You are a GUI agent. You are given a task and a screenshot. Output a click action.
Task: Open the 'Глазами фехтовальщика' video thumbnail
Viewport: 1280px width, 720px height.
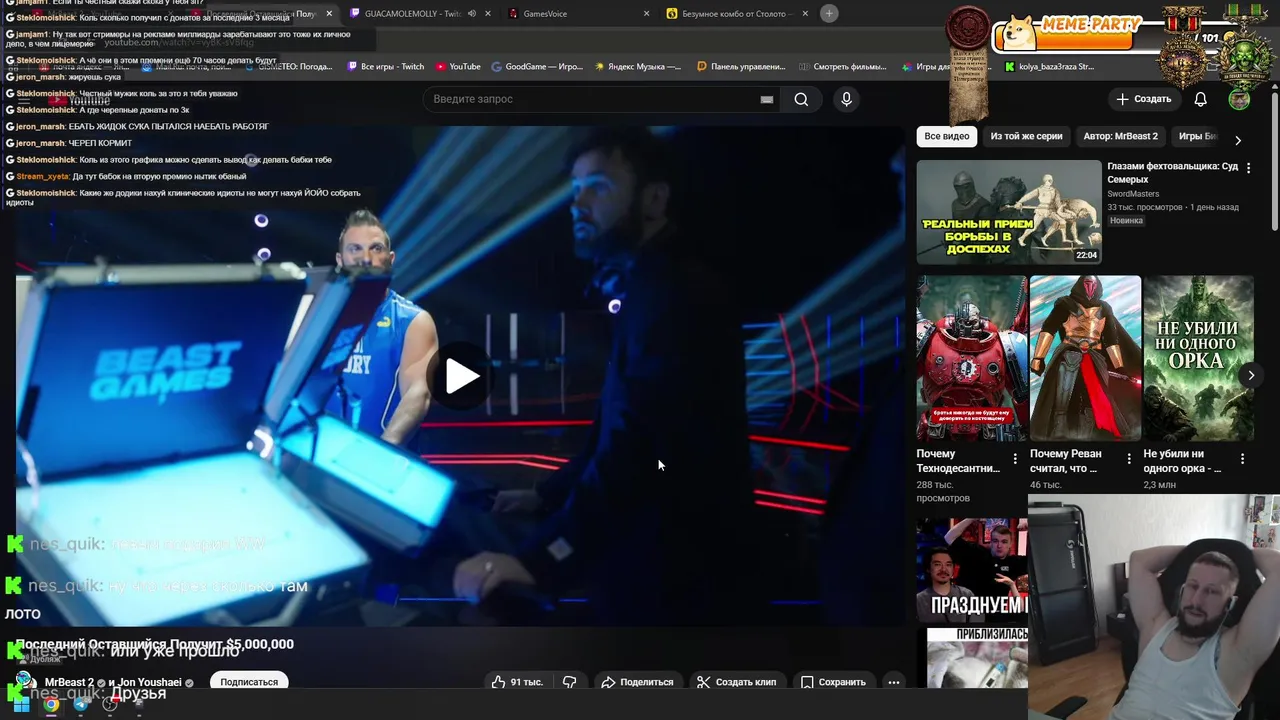[1009, 212]
